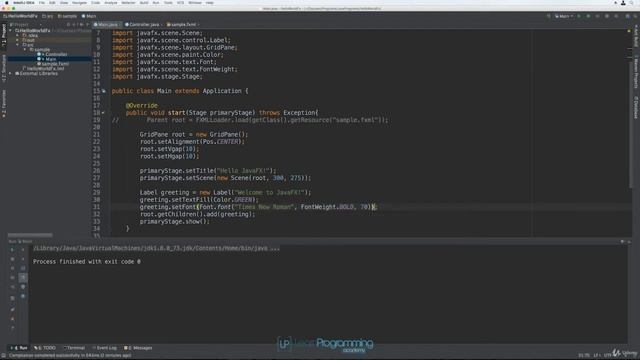Select the 4: Run bottom tab
Viewport: 640px width, 360px height.
click(x=19, y=348)
